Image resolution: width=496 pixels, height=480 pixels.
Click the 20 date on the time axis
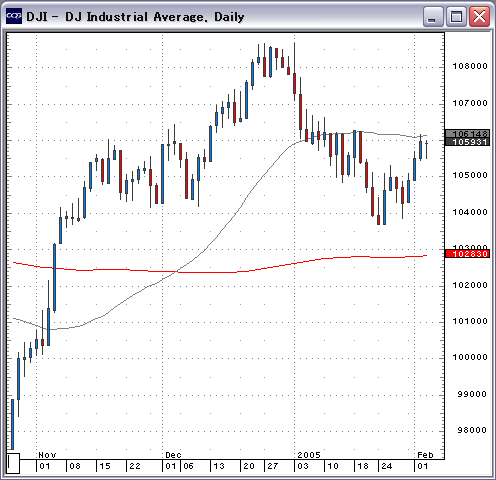[x=249, y=466]
